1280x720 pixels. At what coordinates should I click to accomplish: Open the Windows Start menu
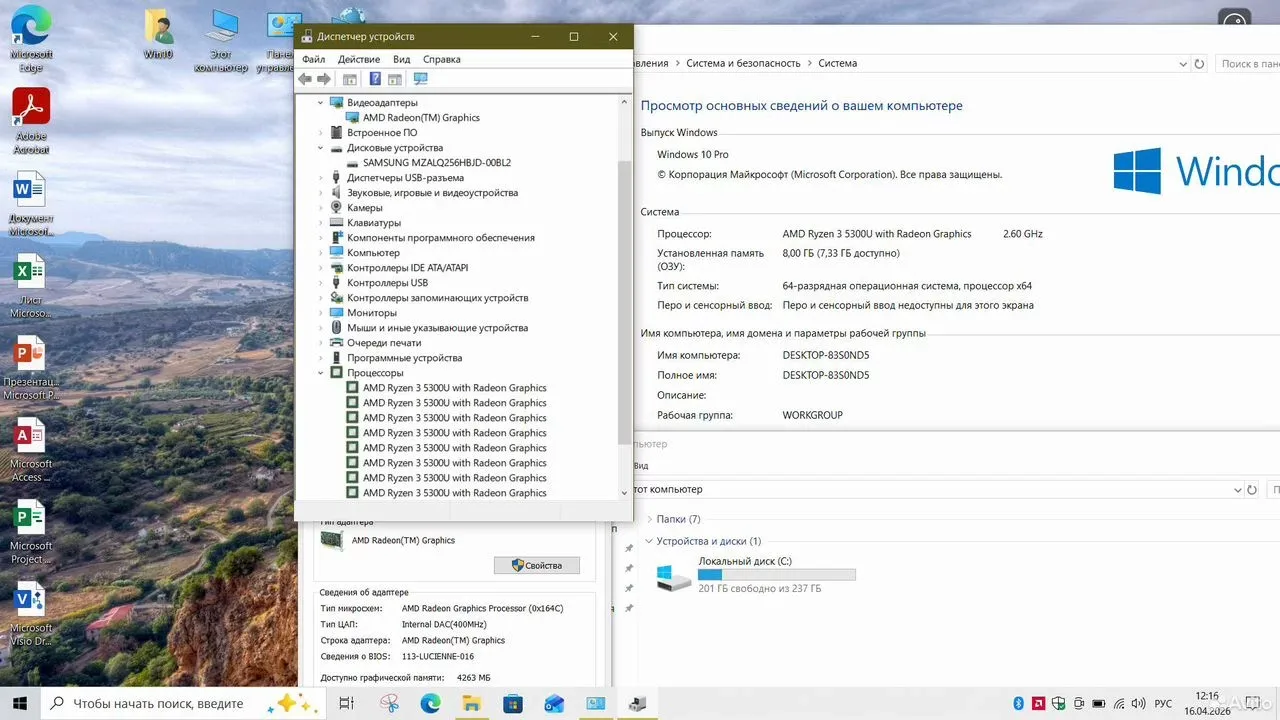[x=20, y=703]
